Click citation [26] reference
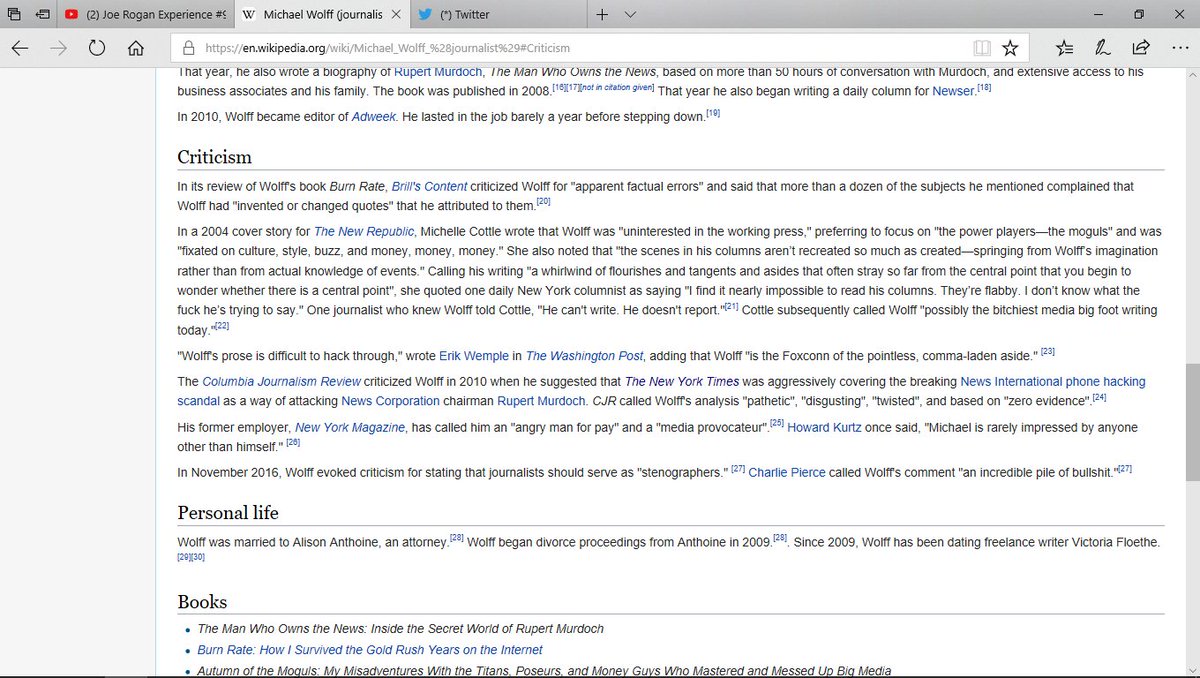 [x=293, y=443]
